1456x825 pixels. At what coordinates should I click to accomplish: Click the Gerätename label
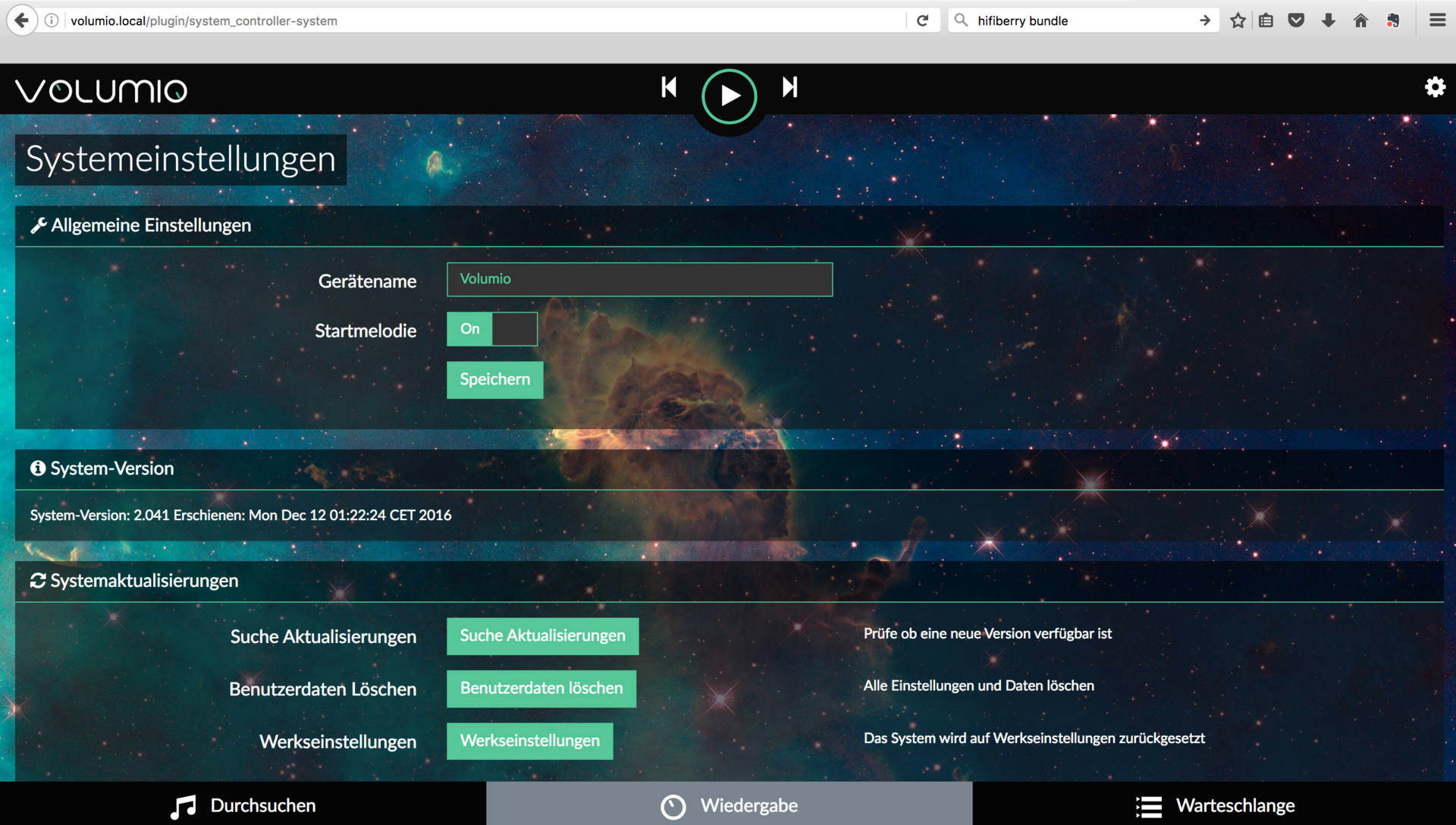(367, 281)
